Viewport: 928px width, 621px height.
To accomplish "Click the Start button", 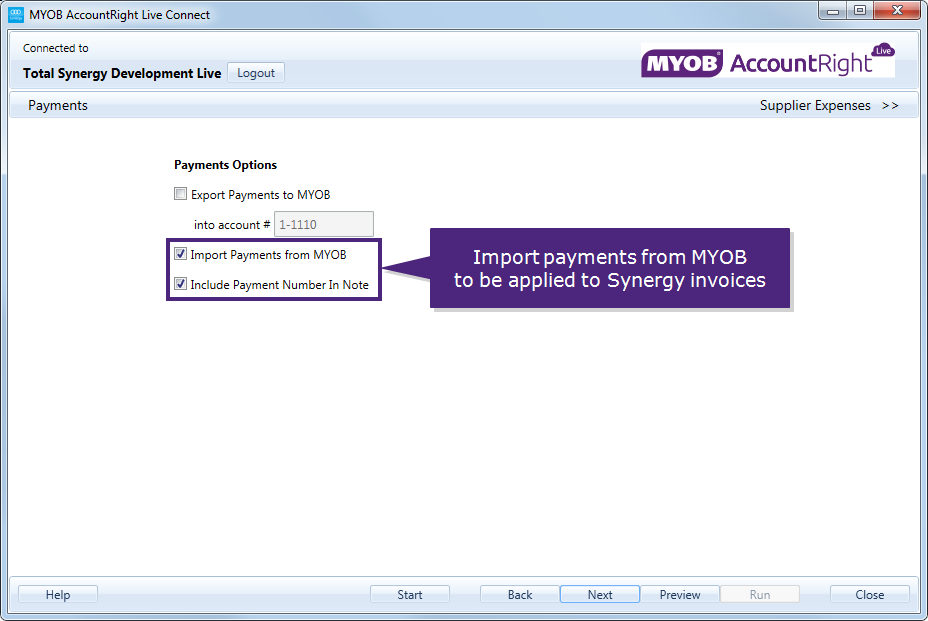I will [x=410, y=594].
